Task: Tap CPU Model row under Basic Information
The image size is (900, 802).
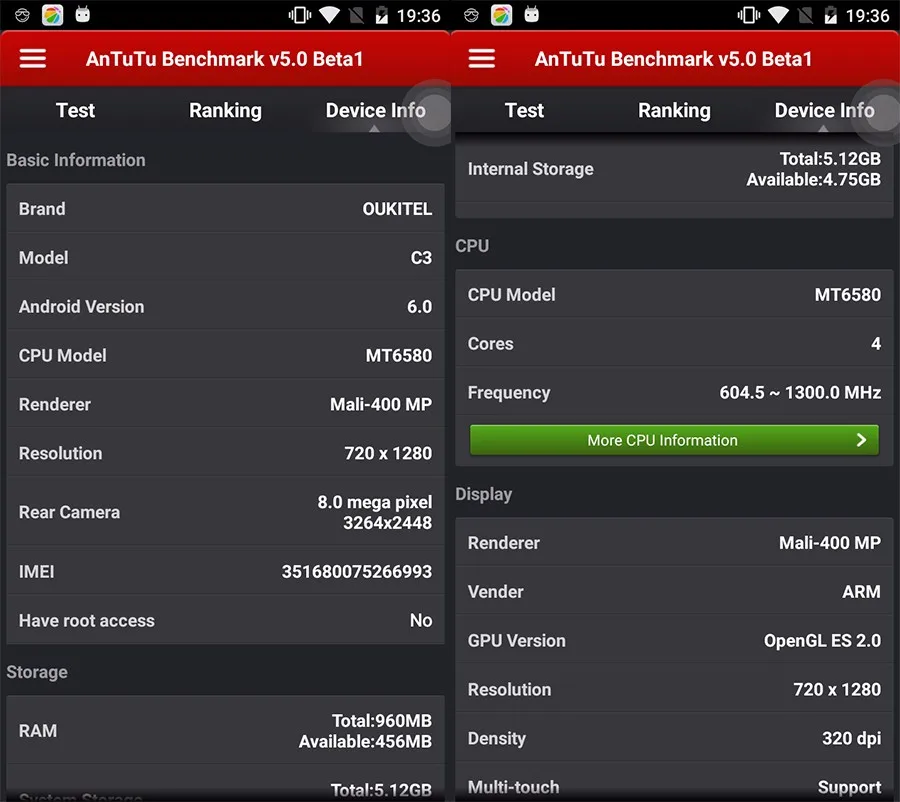Action: click(x=225, y=355)
